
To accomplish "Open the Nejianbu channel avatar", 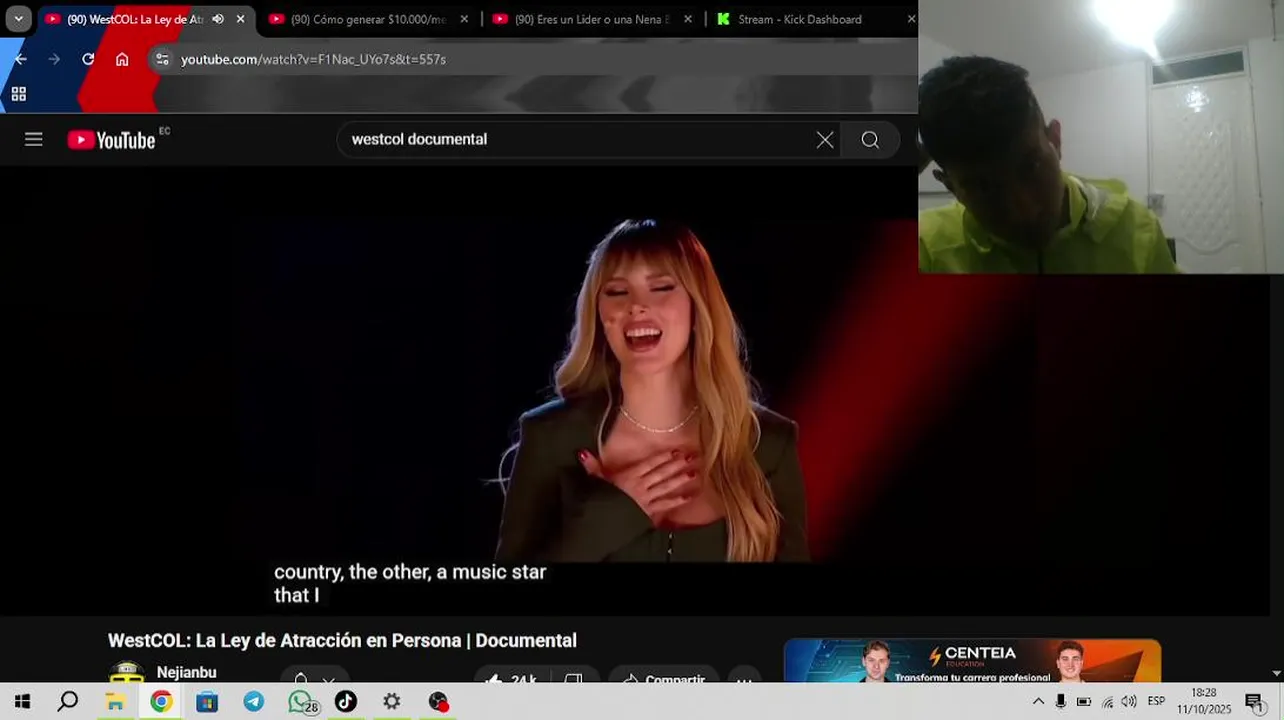I will [126, 674].
